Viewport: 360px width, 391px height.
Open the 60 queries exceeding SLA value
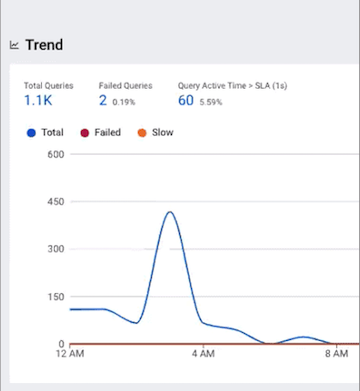click(x=186, y=100)
